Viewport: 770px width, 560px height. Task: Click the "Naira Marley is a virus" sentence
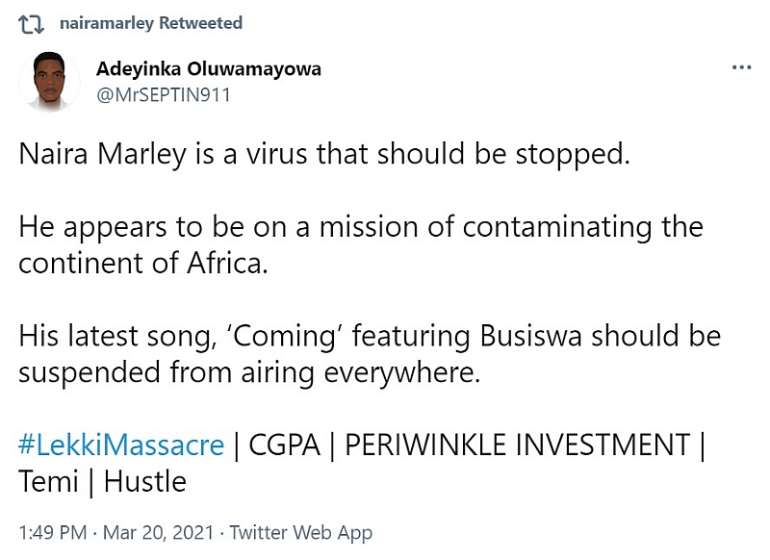[x=324, y=155]
